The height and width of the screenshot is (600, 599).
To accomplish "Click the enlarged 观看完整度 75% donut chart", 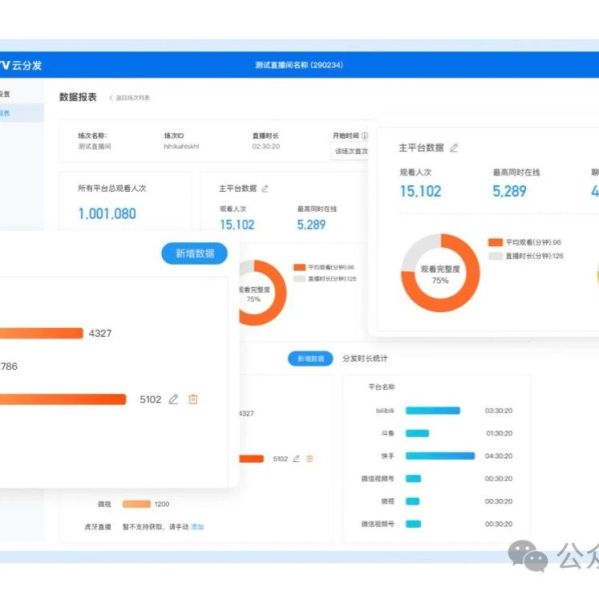I will [441, 273].
